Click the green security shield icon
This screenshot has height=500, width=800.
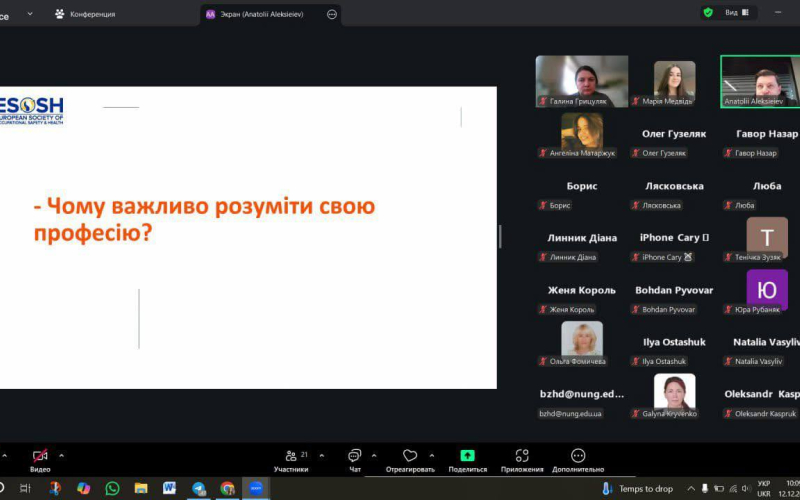point(708,13)
